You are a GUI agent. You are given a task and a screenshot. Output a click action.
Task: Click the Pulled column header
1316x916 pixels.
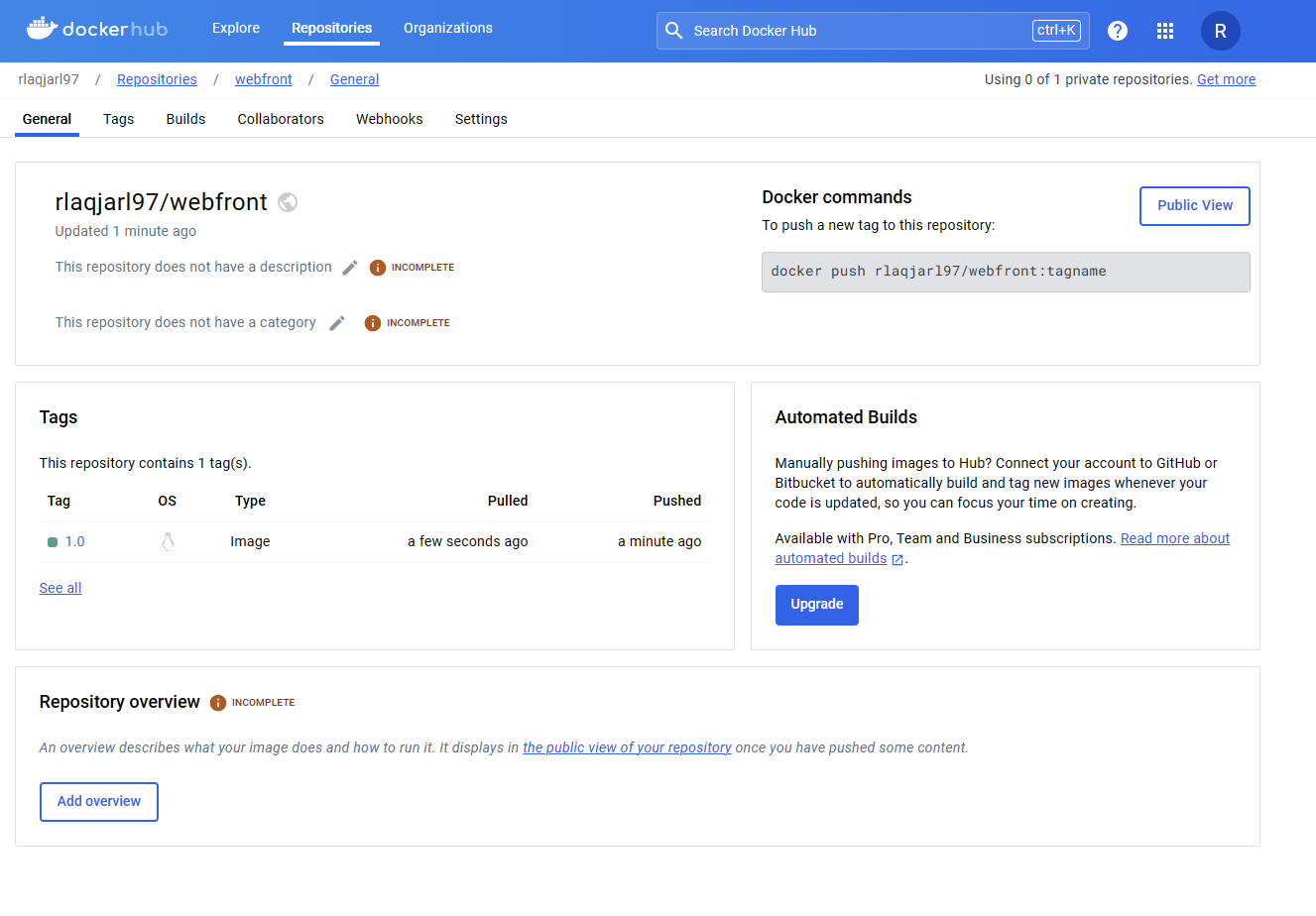508,502
